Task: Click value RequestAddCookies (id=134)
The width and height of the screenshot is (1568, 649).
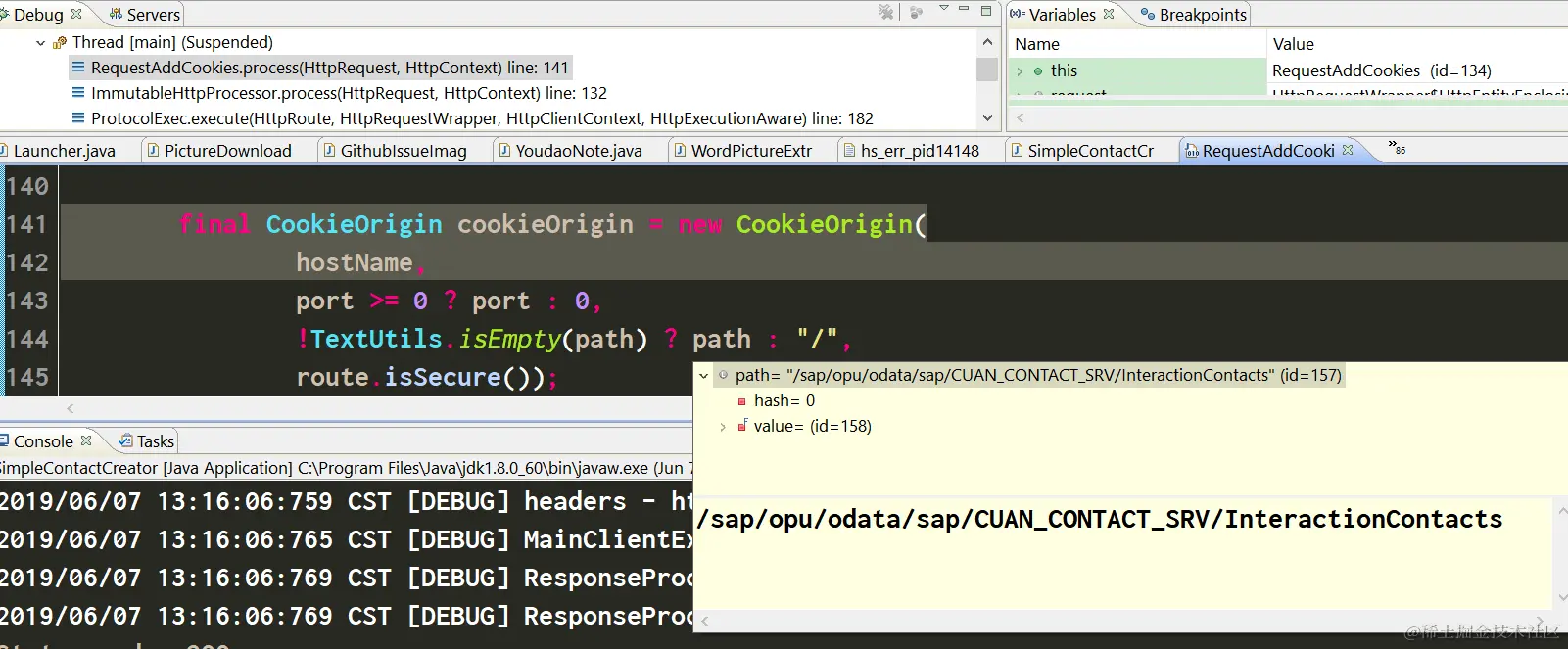Action: 1381,70
